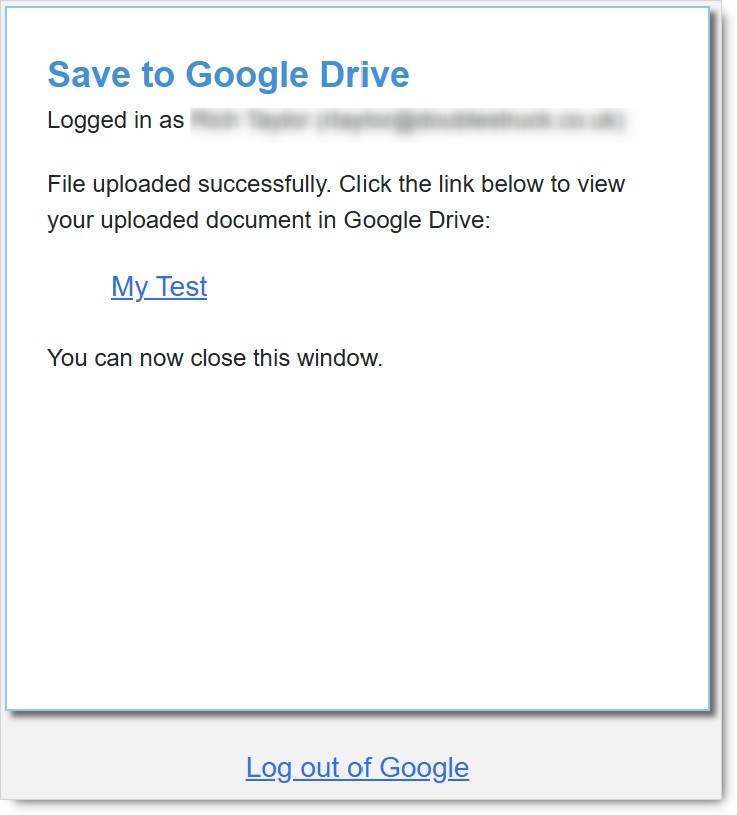Click the words "Google Drive:" ending the message
The height and width of the screenshot is (815, 737).
(x=417, y=220)
